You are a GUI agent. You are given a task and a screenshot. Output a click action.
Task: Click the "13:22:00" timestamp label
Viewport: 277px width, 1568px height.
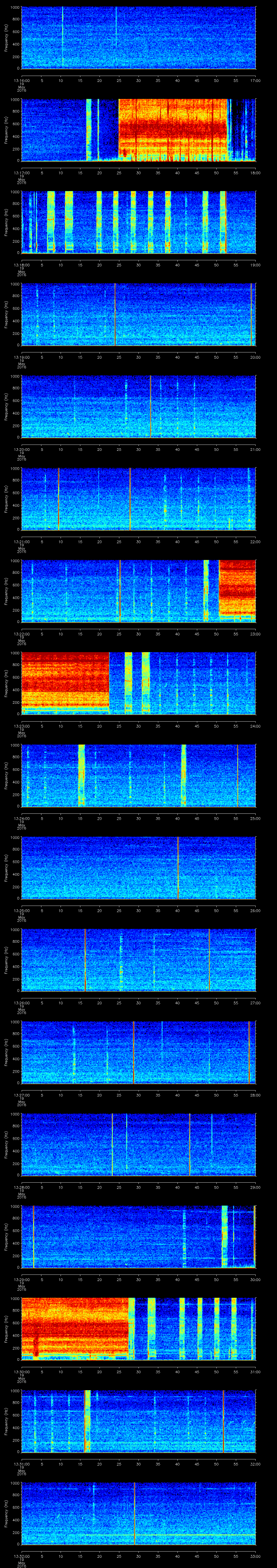tap(21, 634)
